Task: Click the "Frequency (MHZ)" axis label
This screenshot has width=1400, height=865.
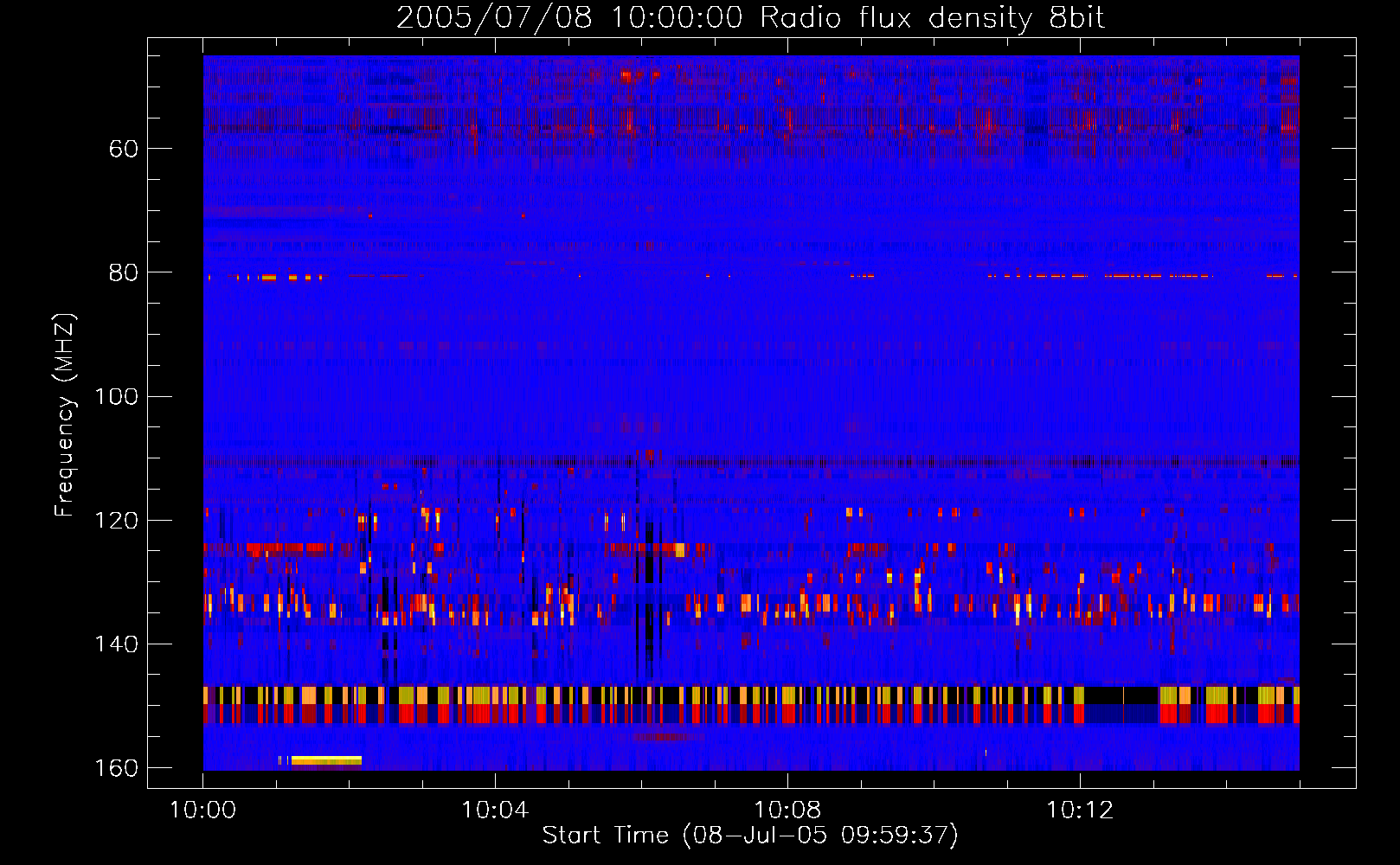Action: point(64,414)
